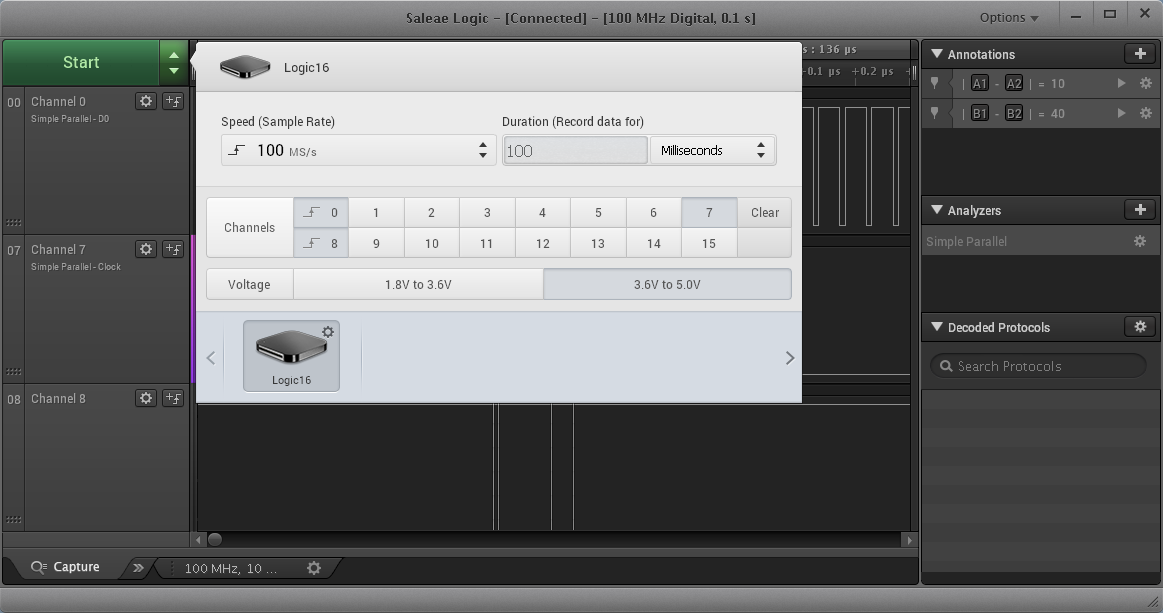Image resolution: width=1163 pixels, height=613 pixels.
Task: Click the A1-A2 annotation marker pin
Action: [x=935, y=83]
